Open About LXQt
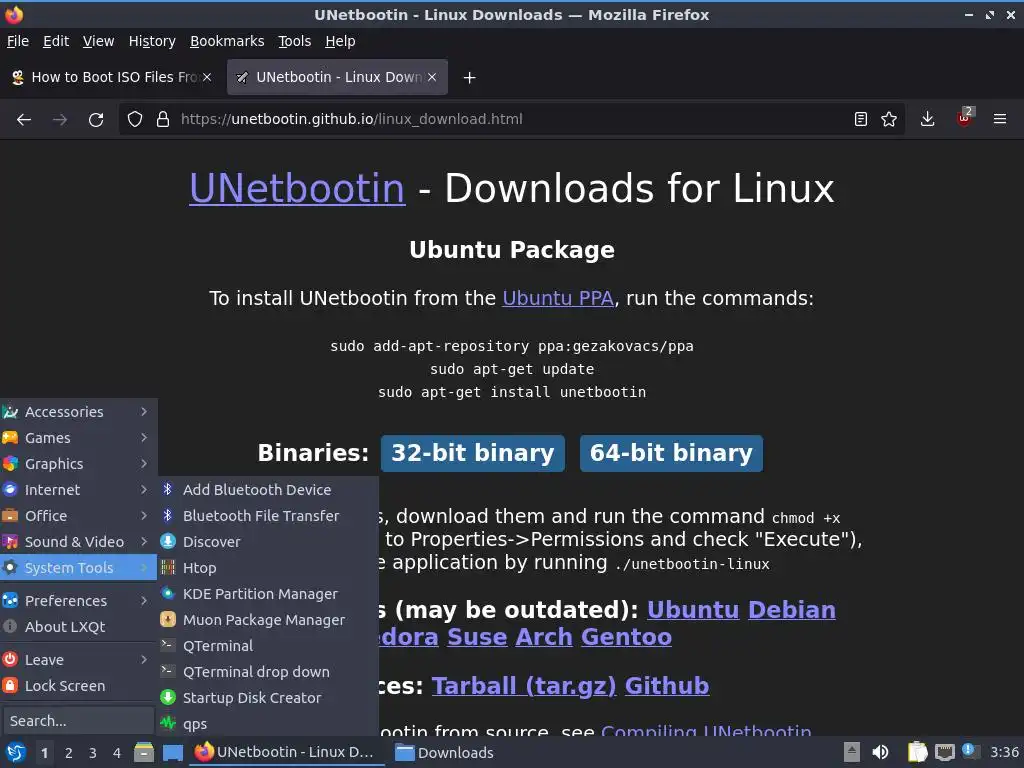Screen dimensions: 1024x768 pyautogui.click(x=78, y=626)
